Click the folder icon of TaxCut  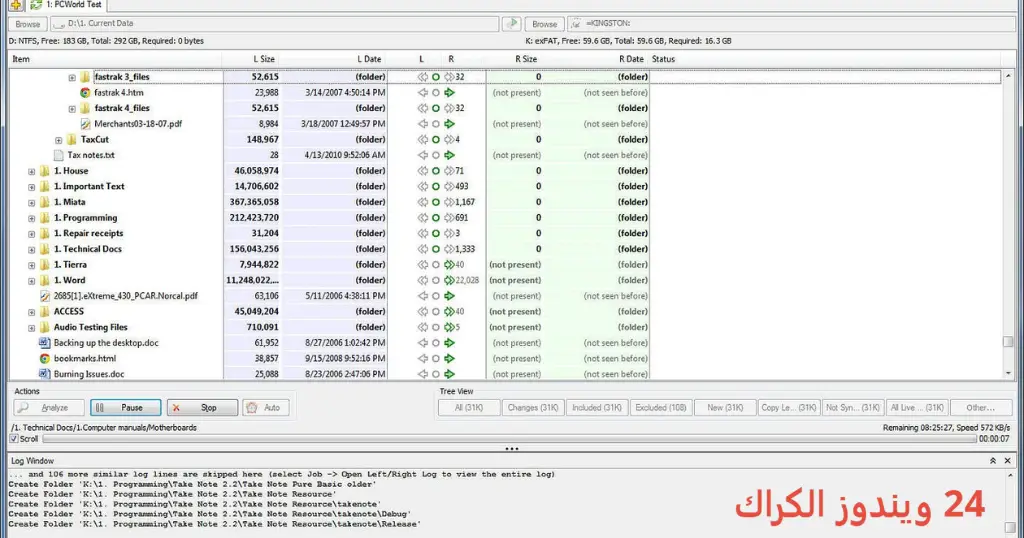(71, 140)
